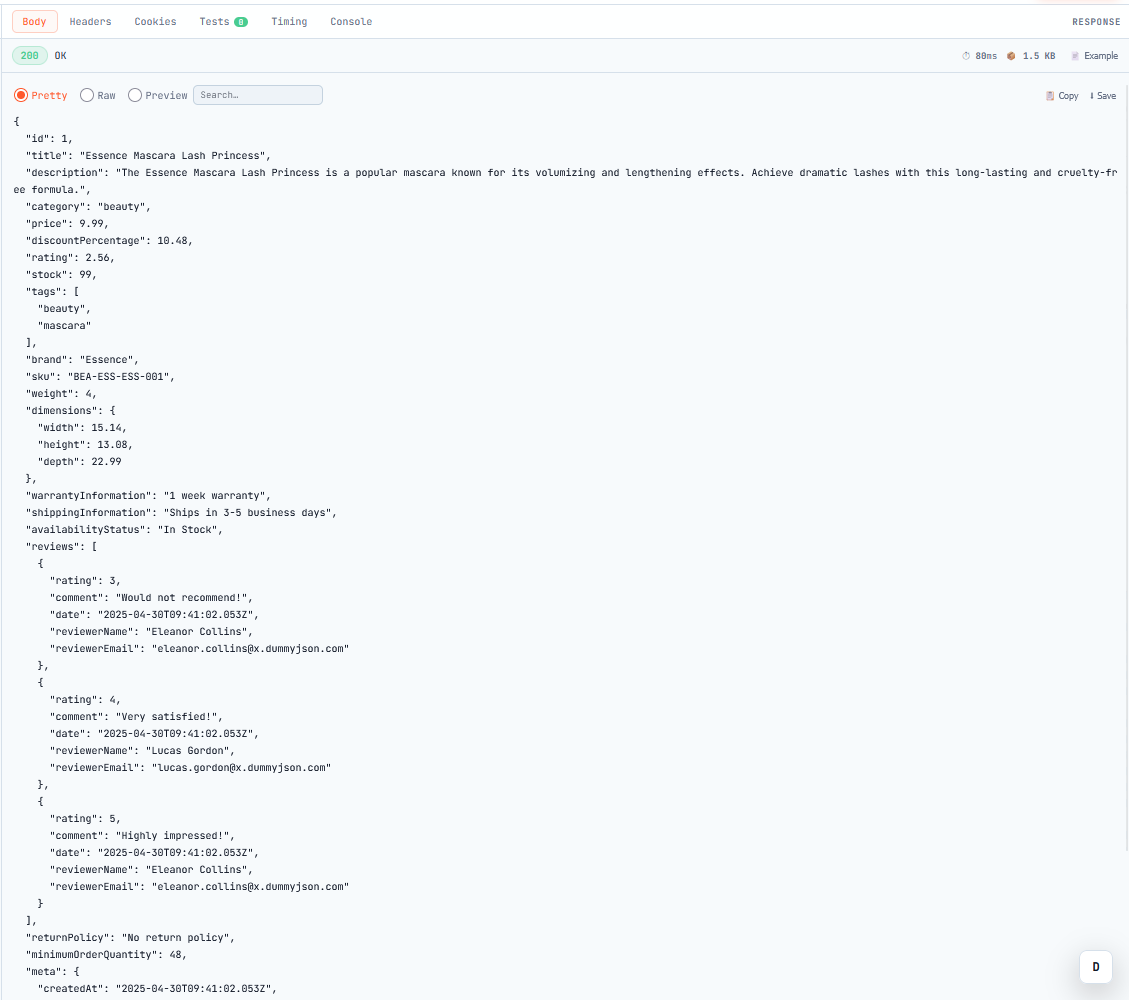The height and width of the screenshot is (1000, 1129).
Task: Click the "warrantyInformation" line
Action: tap(148, 495)
